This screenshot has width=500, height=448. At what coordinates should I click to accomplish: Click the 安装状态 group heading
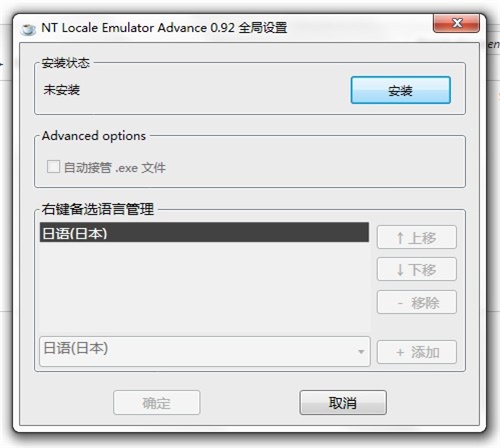pyautogui.click(x=66, y=63)
